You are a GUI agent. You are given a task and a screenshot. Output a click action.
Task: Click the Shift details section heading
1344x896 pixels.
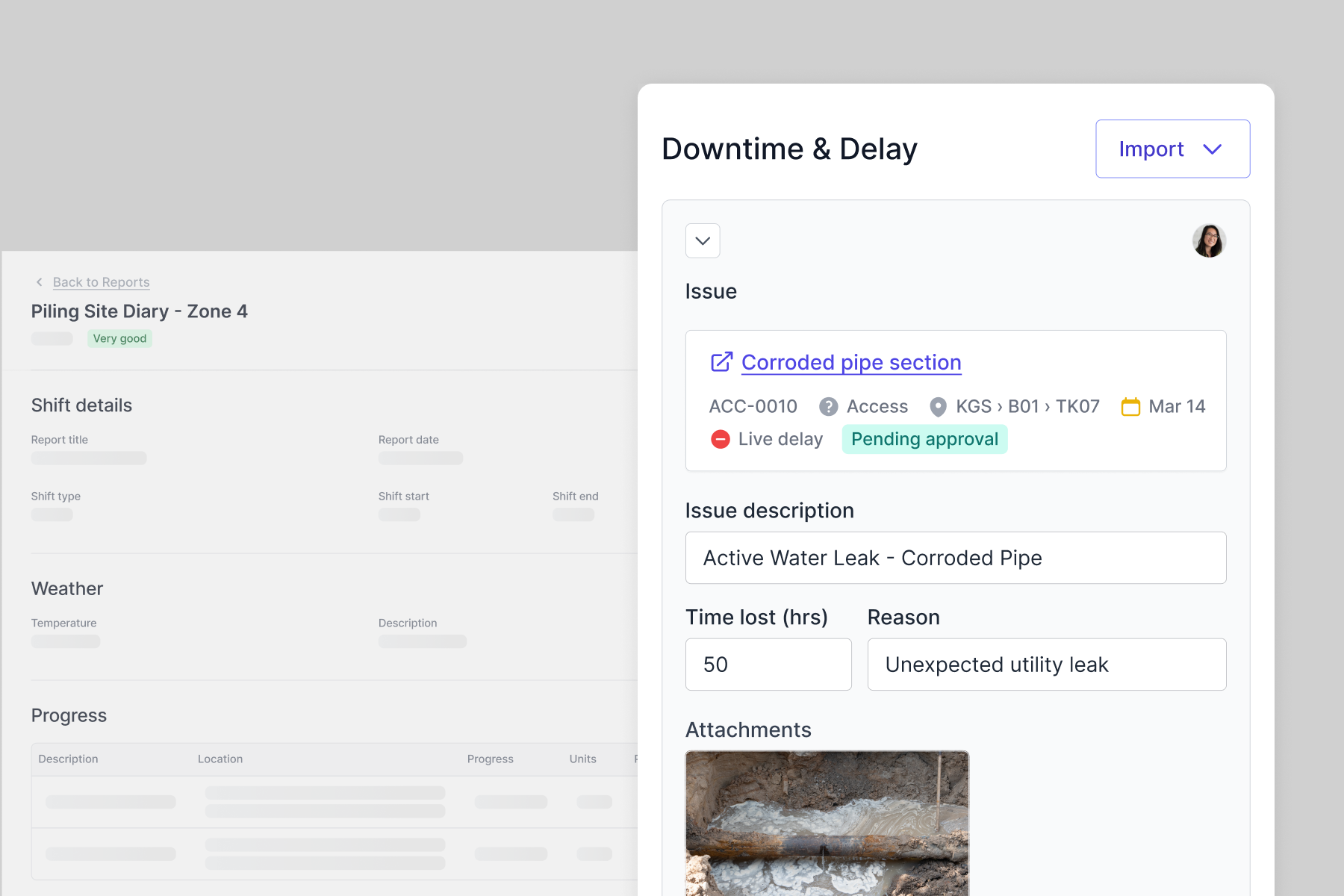(x=81, y=405)
